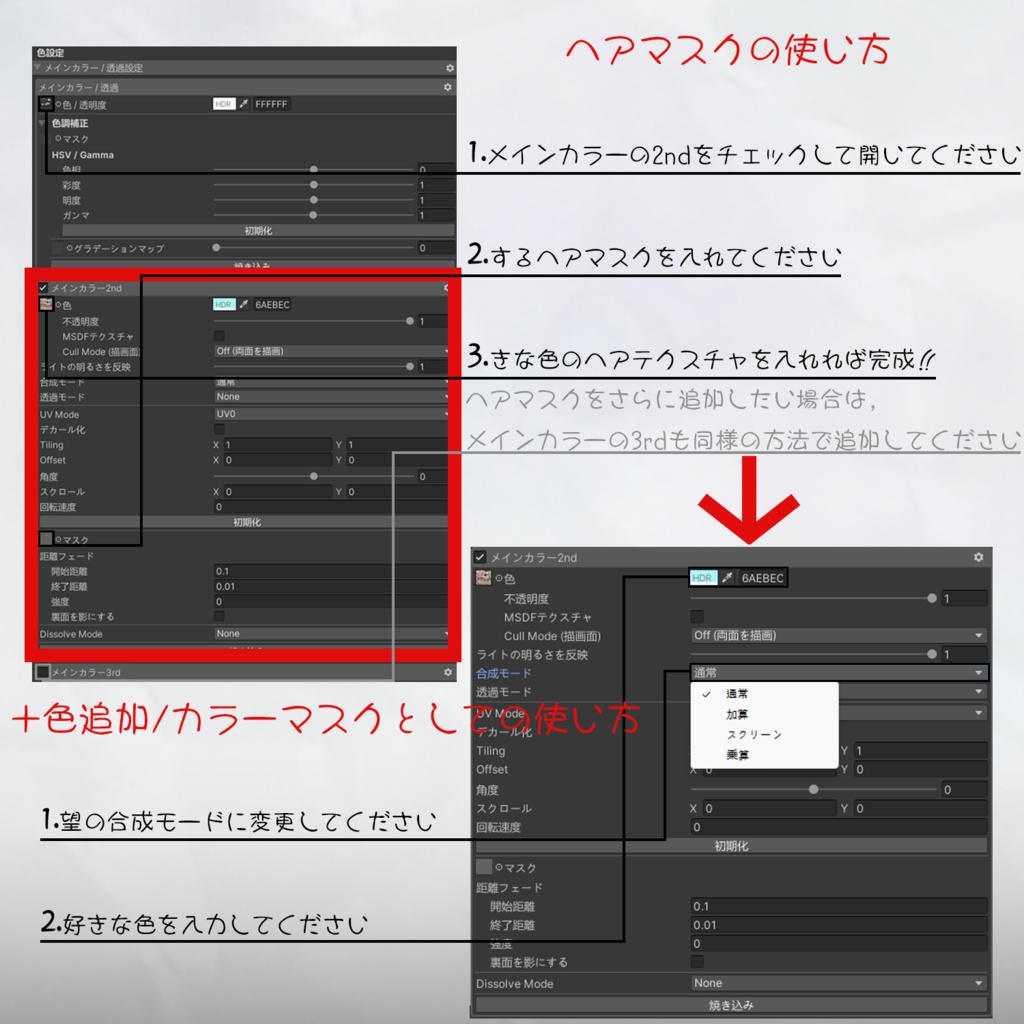Click Offset X field in the 色設定 inspector
The image size is (1024, 1024).
(x=278, y=460)
